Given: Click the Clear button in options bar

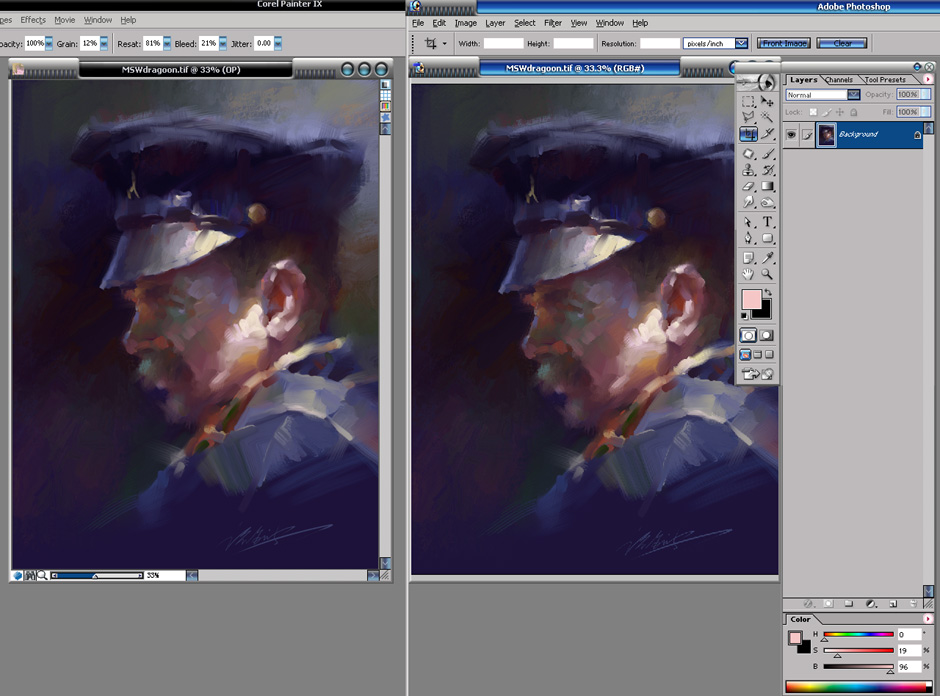Looking at the screenshot, I should click(842, 43).
